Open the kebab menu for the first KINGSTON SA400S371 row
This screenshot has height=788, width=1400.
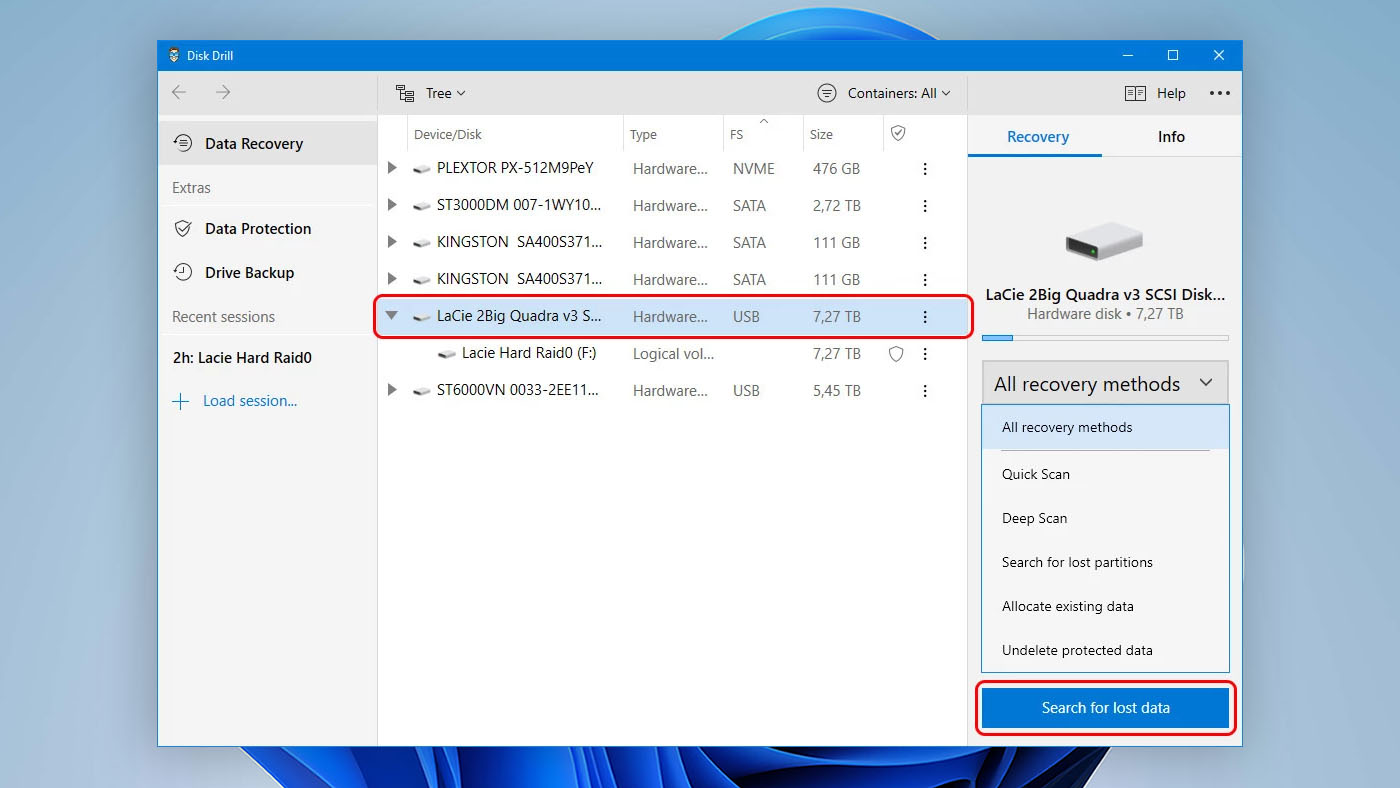click(925, 243)
